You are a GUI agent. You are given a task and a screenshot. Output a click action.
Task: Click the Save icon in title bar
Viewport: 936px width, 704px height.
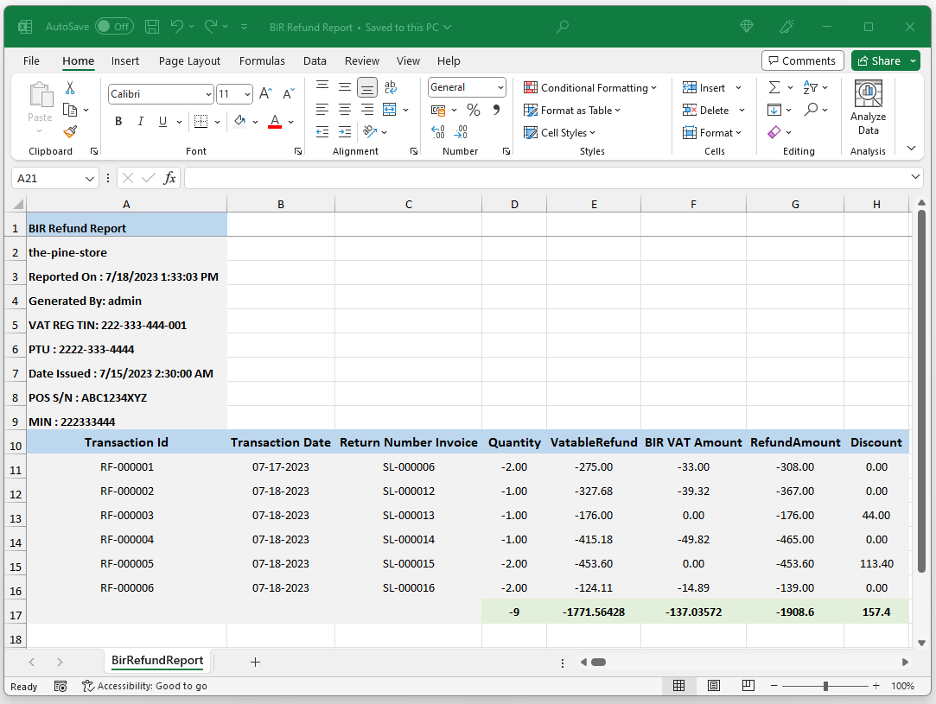click(x=152, y=27)
